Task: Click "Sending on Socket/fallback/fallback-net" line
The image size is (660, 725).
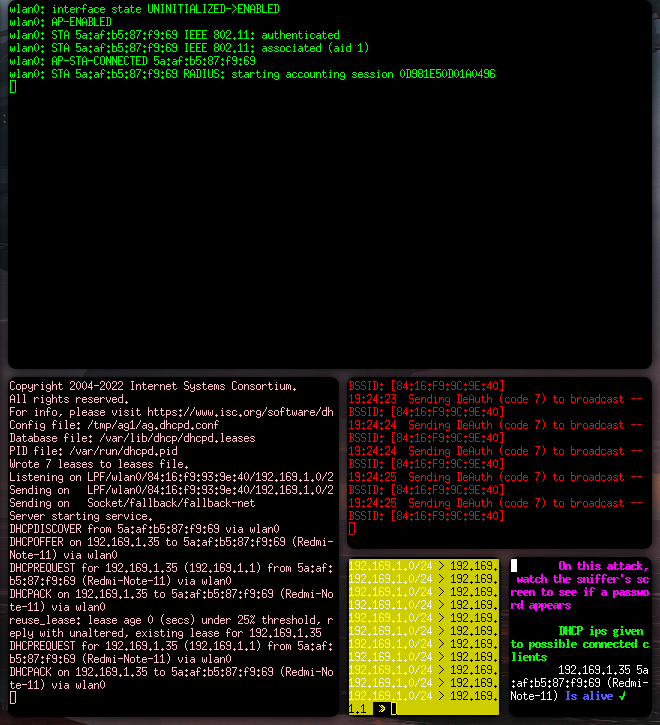Action: click(x=132, y=503)
